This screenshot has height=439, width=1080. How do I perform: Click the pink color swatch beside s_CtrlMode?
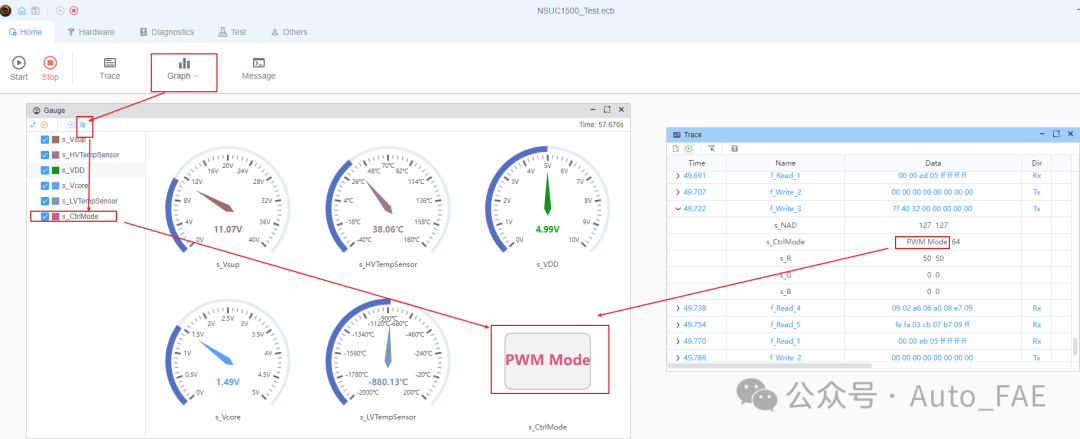56,216
